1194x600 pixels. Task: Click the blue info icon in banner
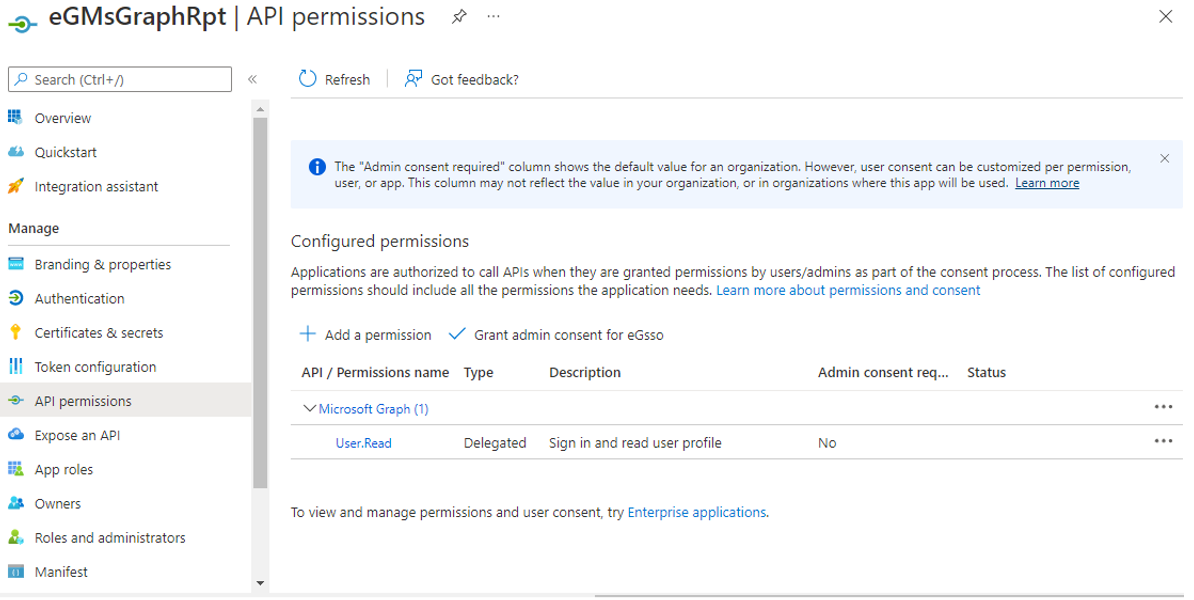[x=318, y=167]
